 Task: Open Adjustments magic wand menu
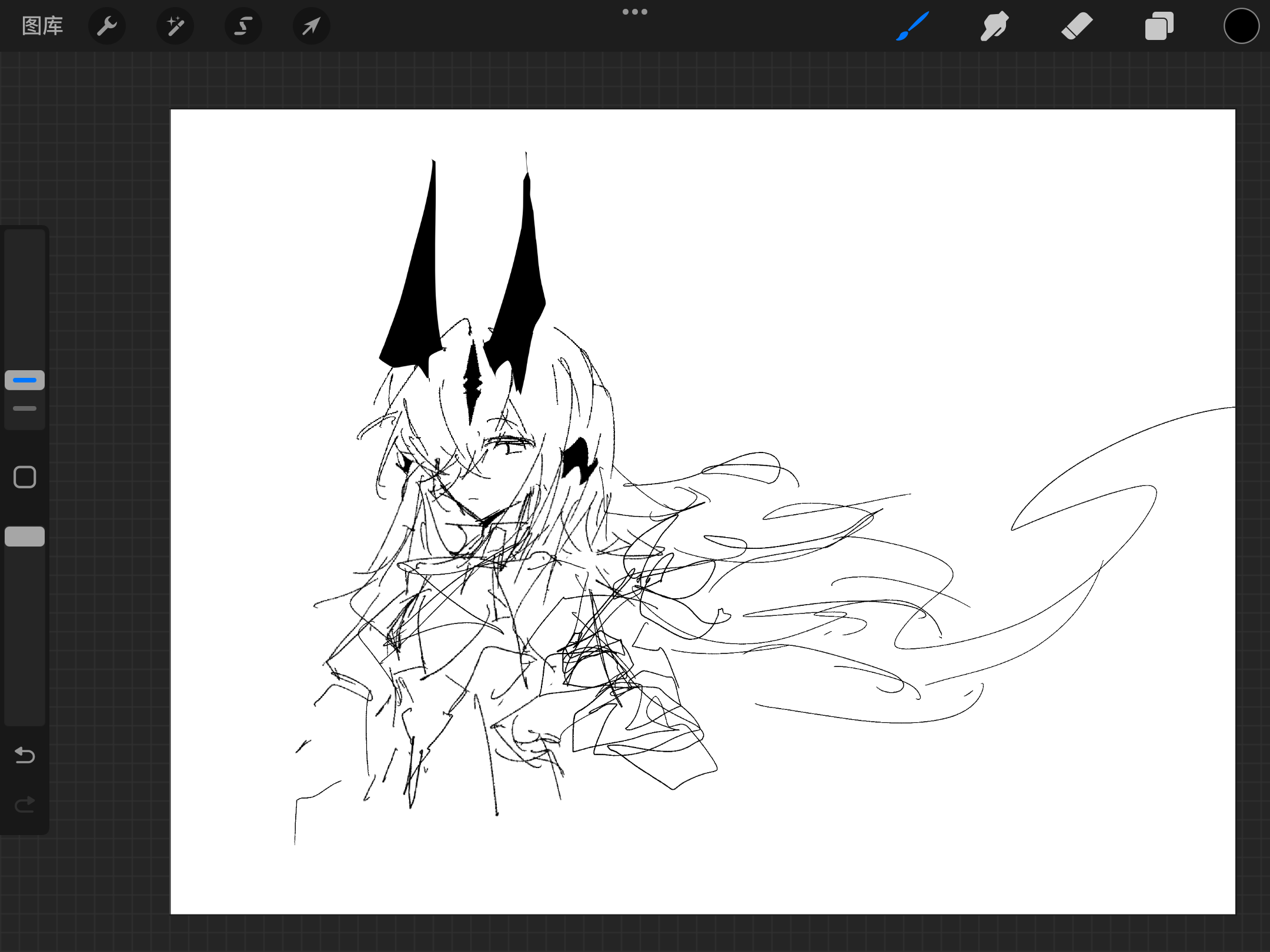tap(175, 26)
